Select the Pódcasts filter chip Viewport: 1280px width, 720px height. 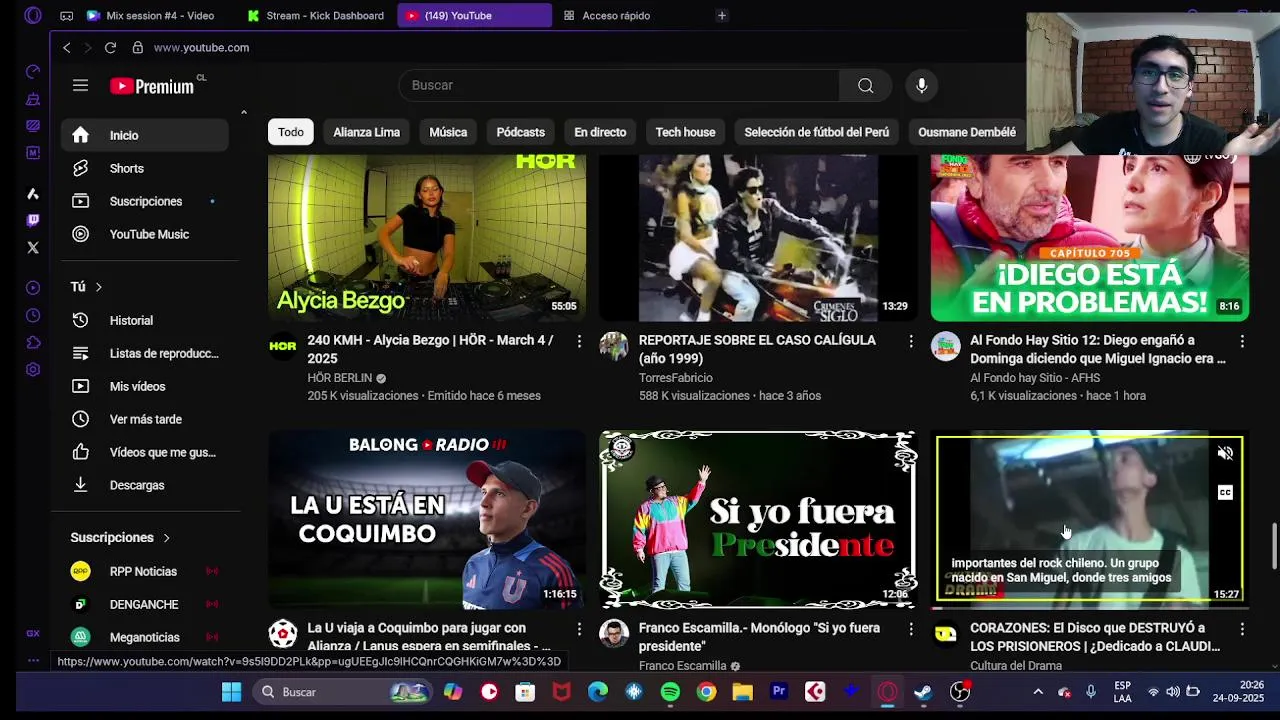(x=521, y=132)
